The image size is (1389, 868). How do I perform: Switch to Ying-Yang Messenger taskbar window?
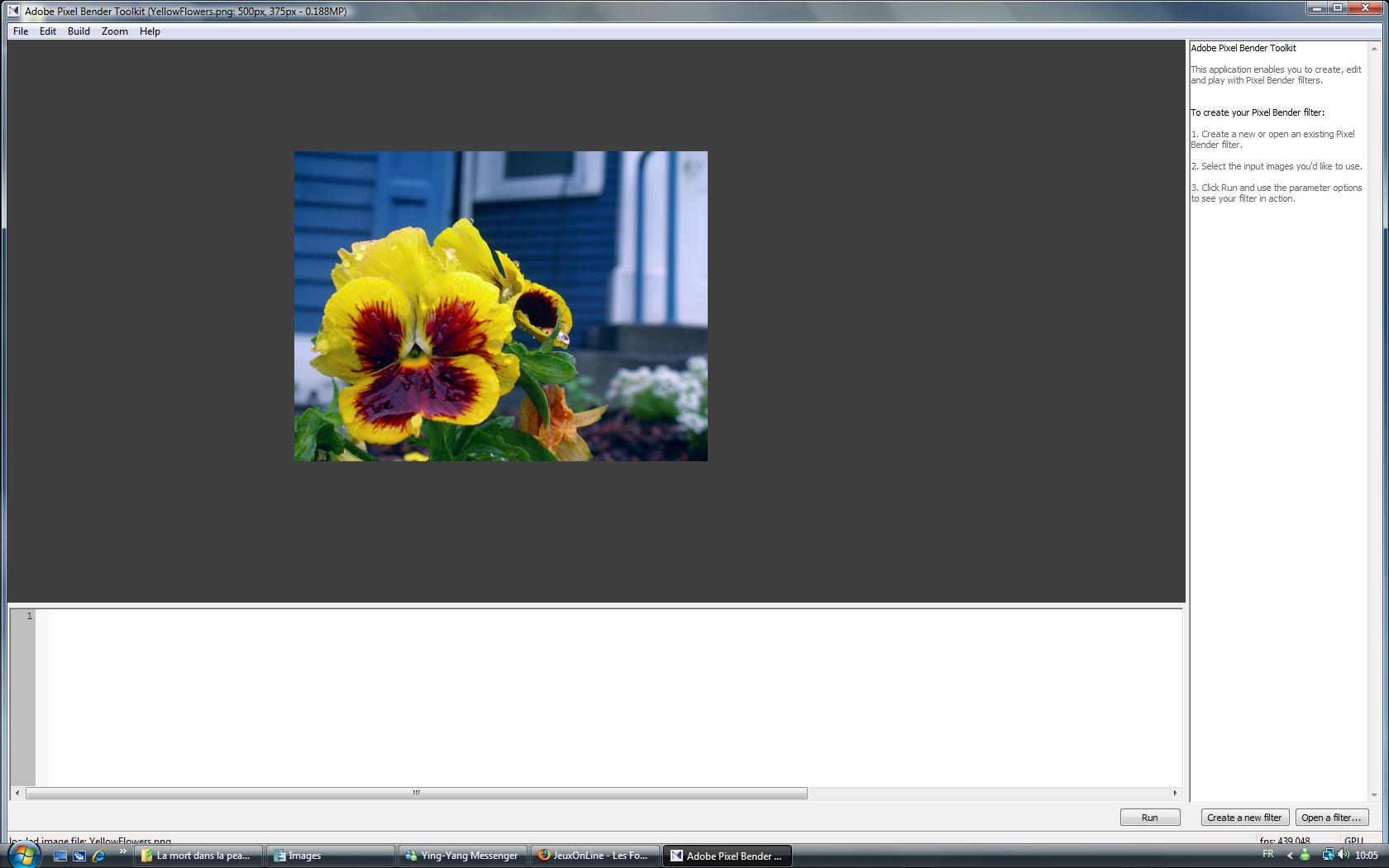(463, 856)
